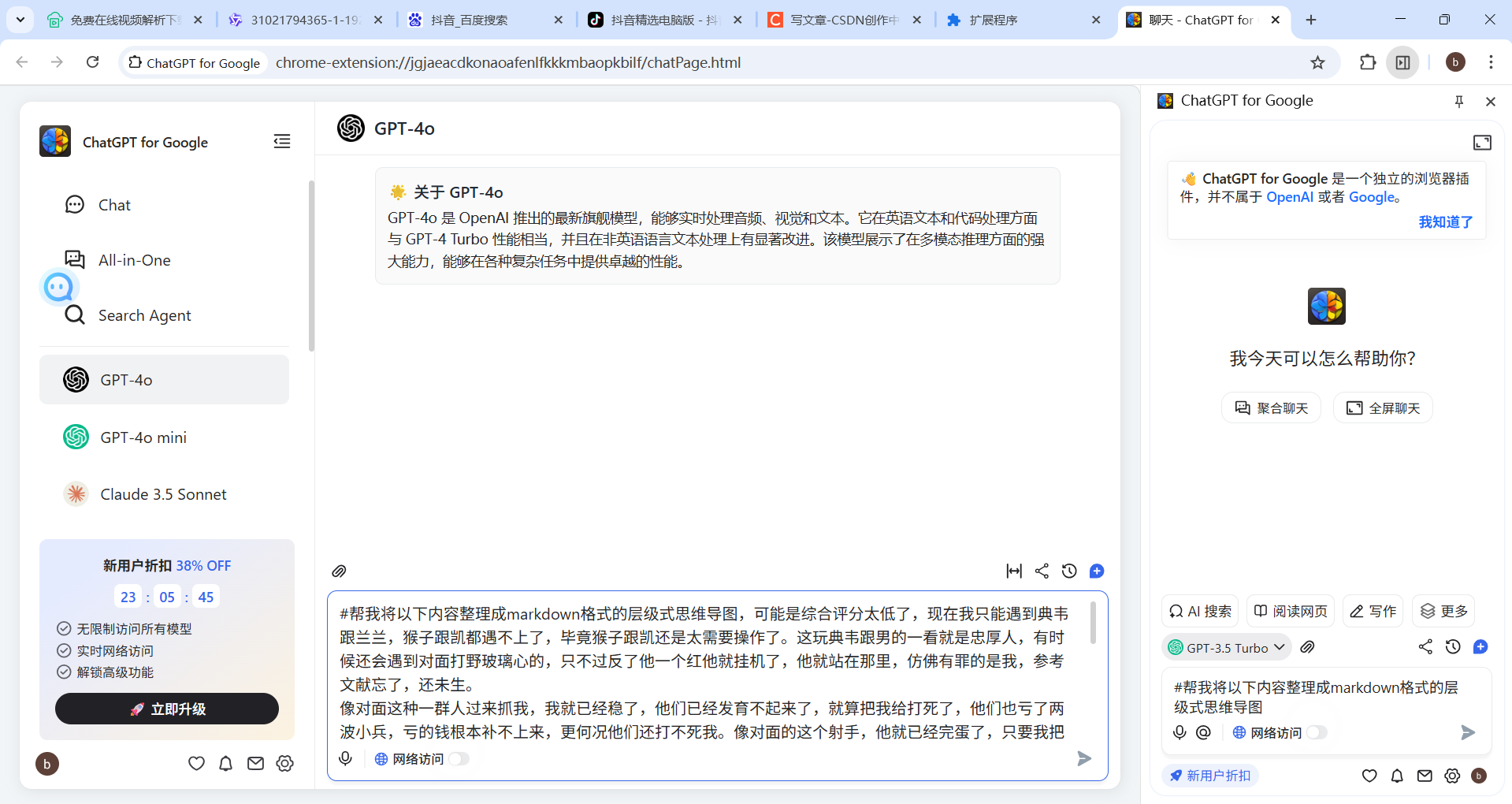This screenshot has width=1512, height=804.
Task: Switch to 扩展程序 tab
Action: 1024,20
